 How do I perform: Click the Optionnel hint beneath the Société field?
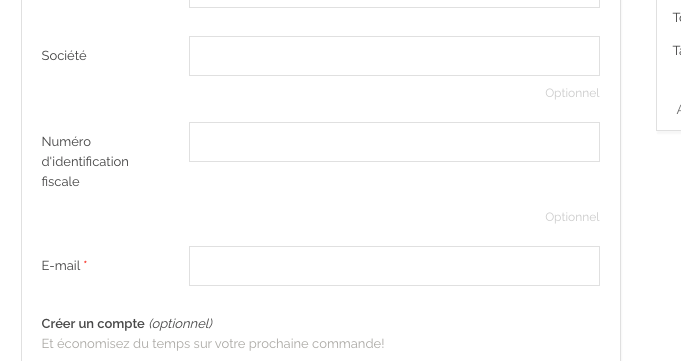[572, 93]
